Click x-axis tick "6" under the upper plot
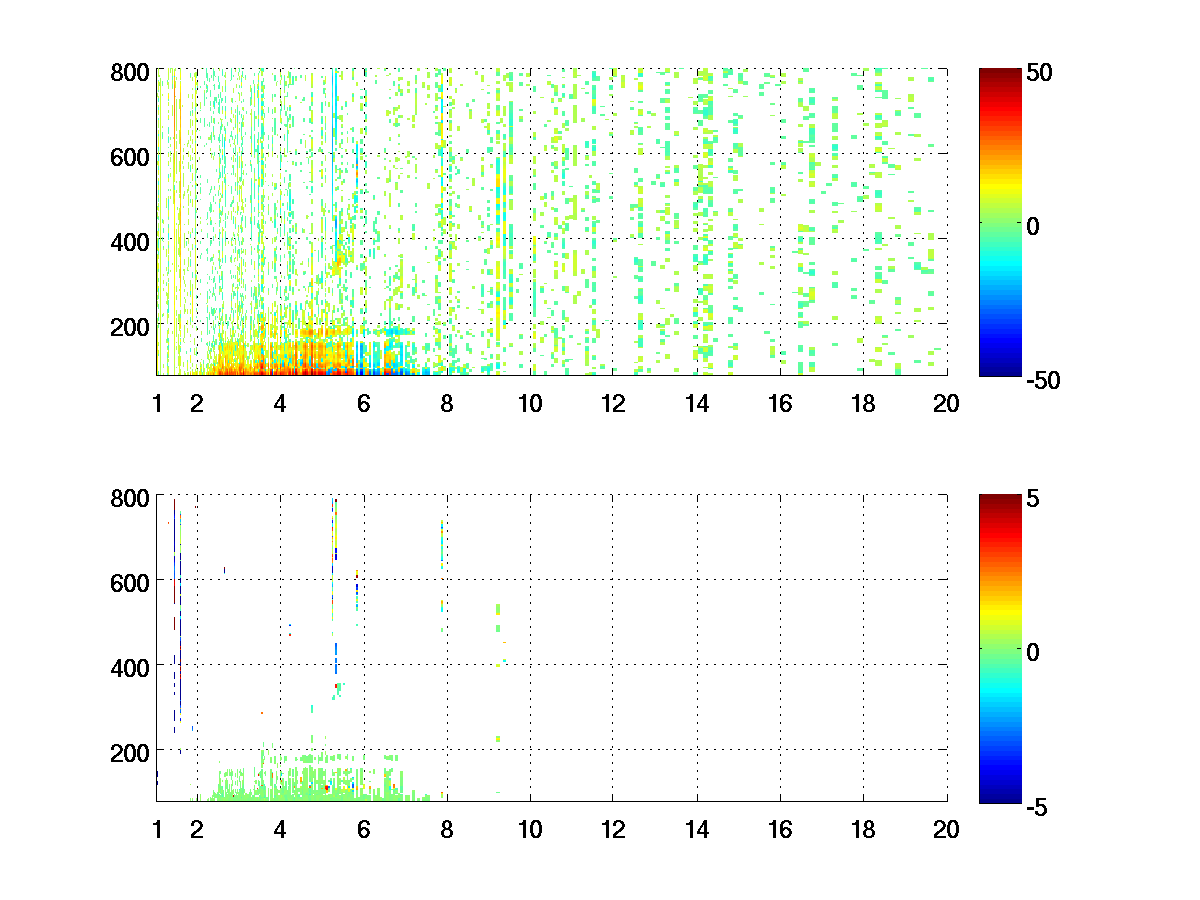1200x900 pixels. (x=364, y=404)
